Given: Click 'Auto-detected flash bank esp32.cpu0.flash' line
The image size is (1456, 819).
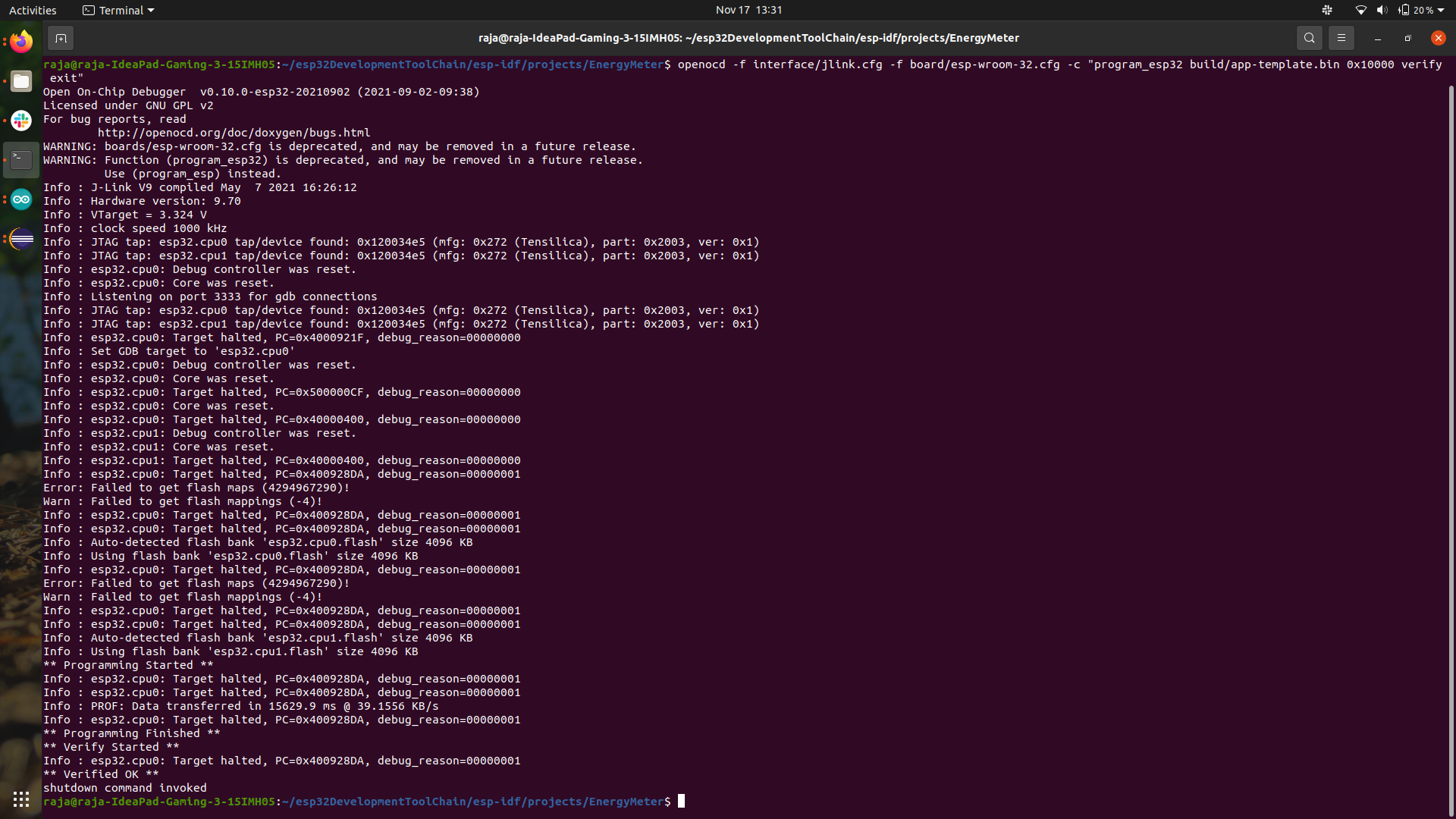Looking at the screenshot, I should (258, 542).
